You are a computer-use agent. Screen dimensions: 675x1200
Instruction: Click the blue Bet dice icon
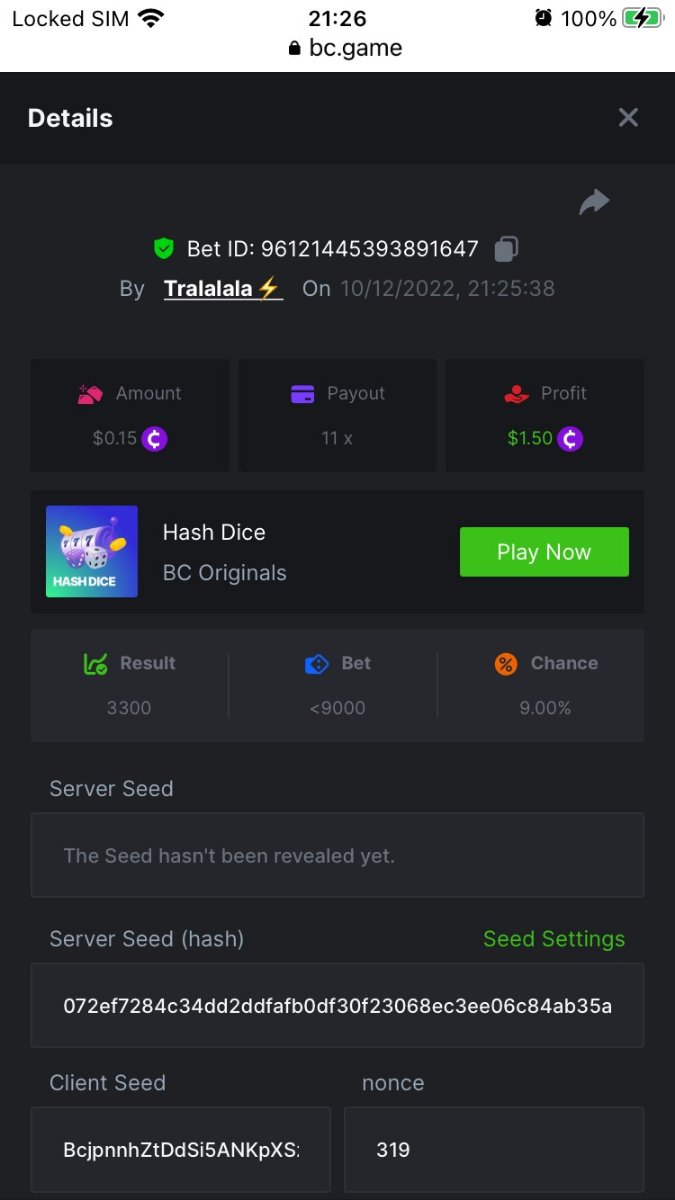[316, 663]
